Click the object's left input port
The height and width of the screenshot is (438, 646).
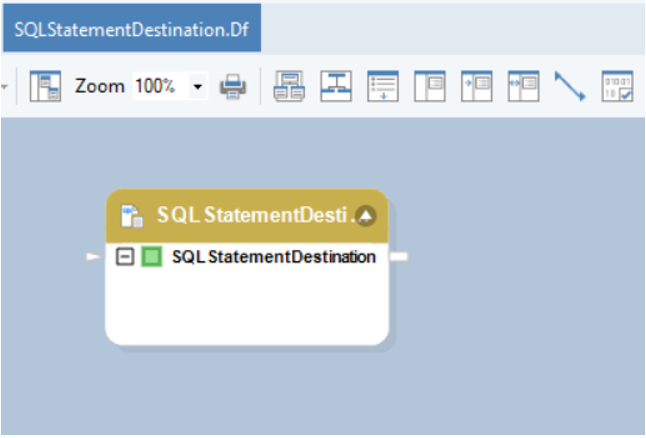coord(95,257)
